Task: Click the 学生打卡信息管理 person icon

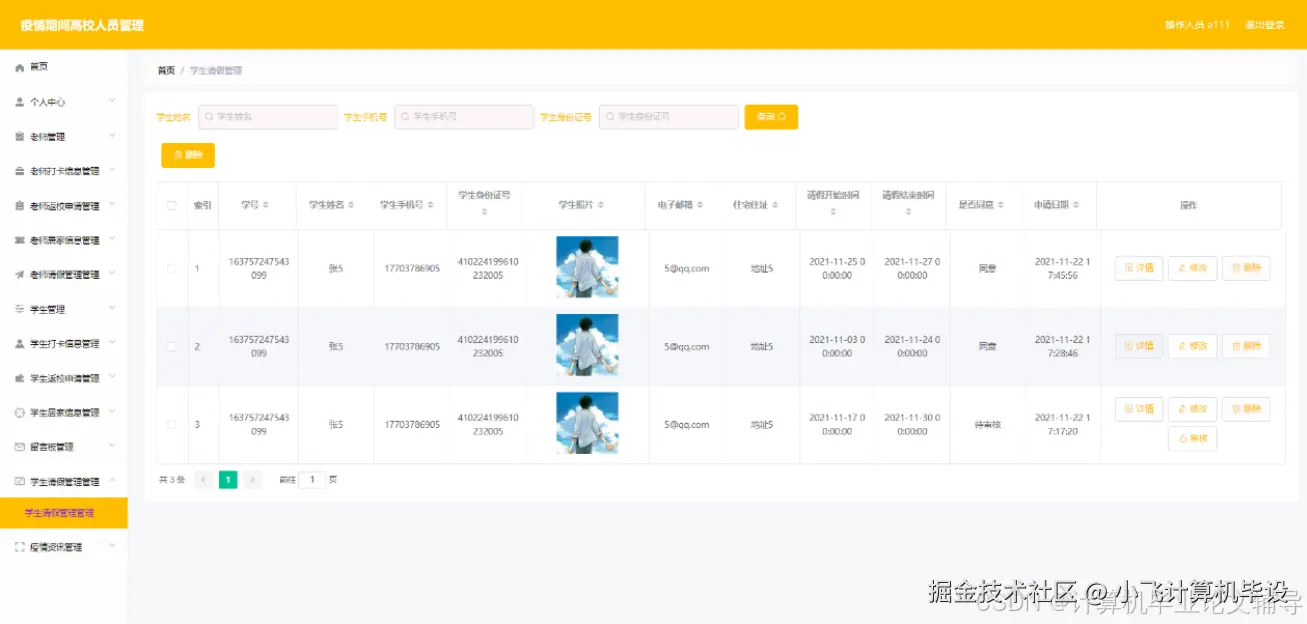Action: coord(19,343)
